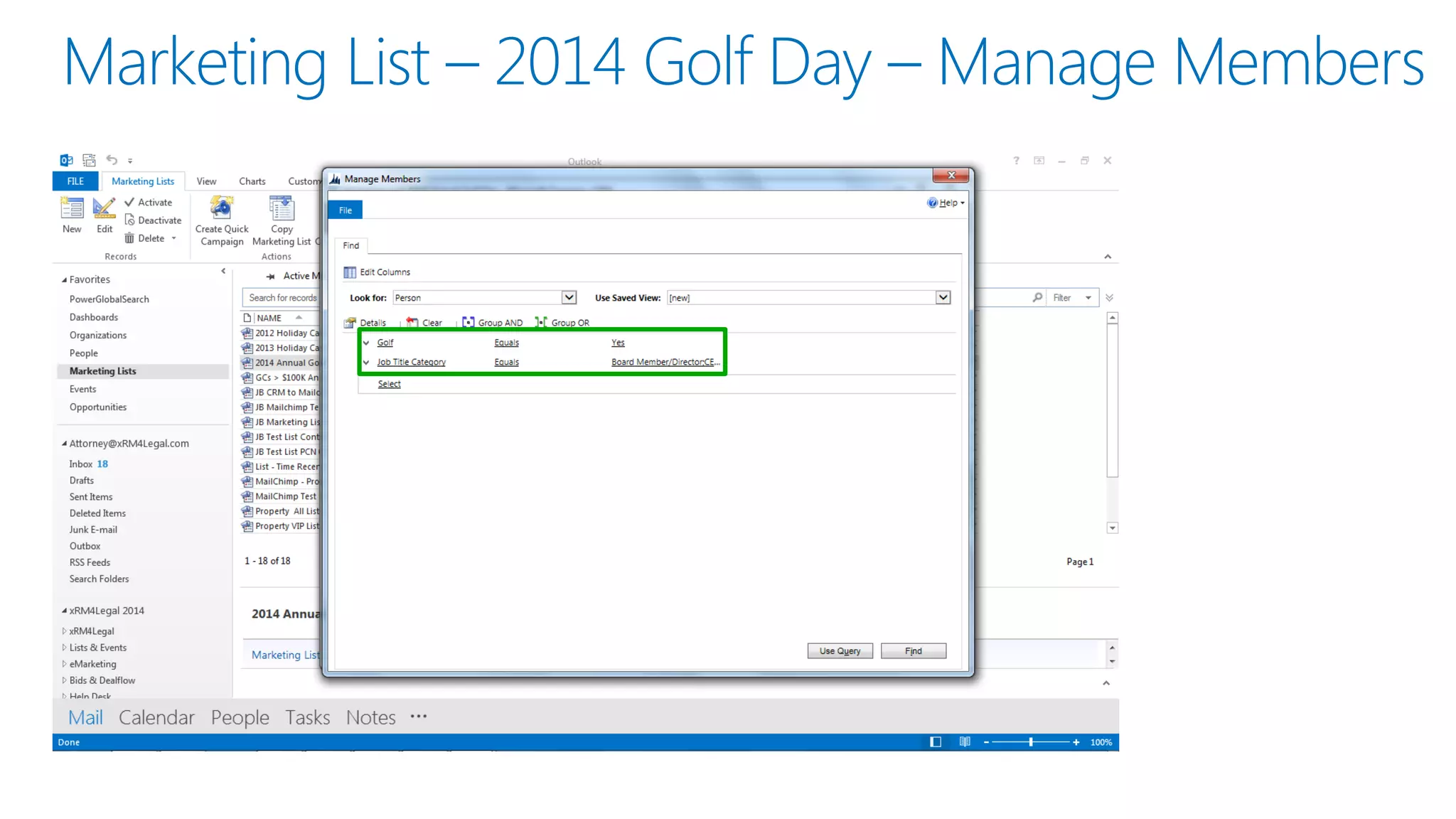Image resolution: width=1456 pixels, height=819 pixels.
Task: Click Copy Marketing List icon
Action: (x=282, y=208)
